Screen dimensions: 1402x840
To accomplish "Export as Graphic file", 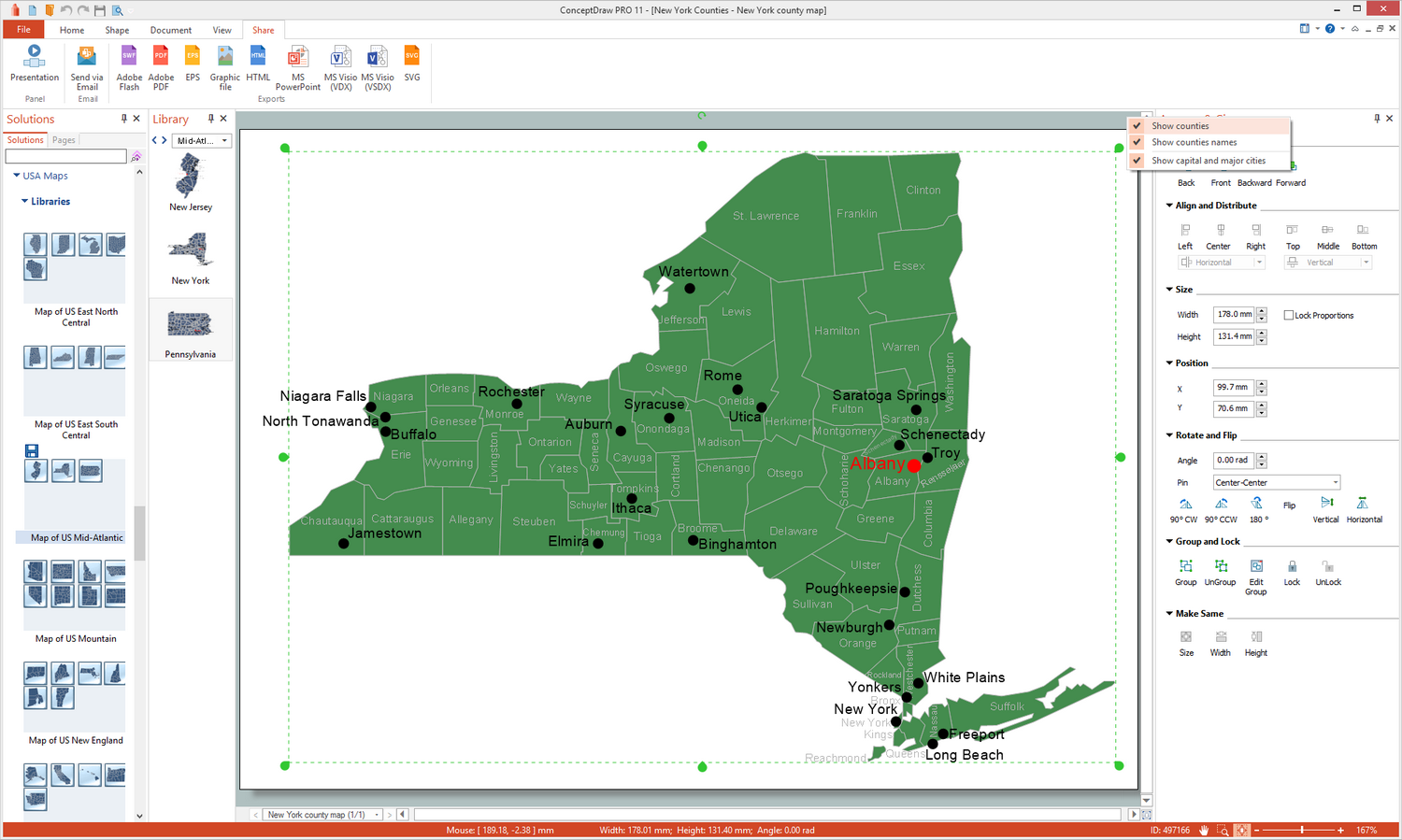I will [x=225, y=67].
